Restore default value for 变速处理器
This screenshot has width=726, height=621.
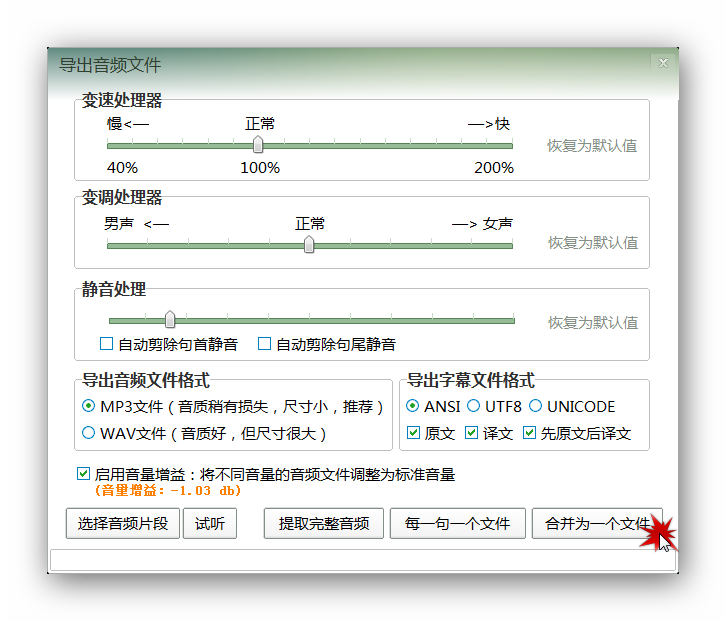coord(592,146)
